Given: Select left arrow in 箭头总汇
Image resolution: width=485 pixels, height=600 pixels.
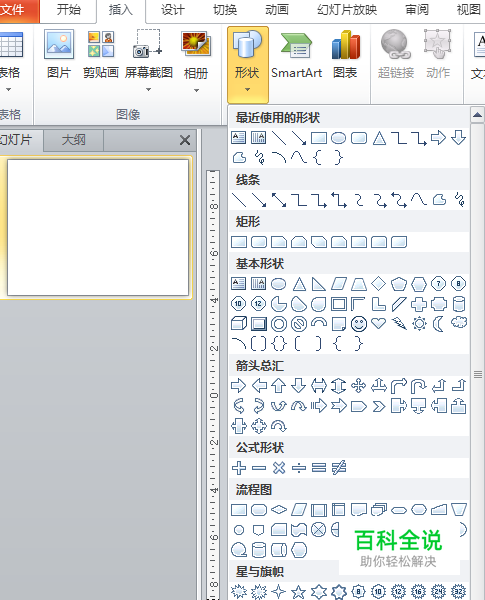Looking at the screenshot, I should click(x=259, y=386).
